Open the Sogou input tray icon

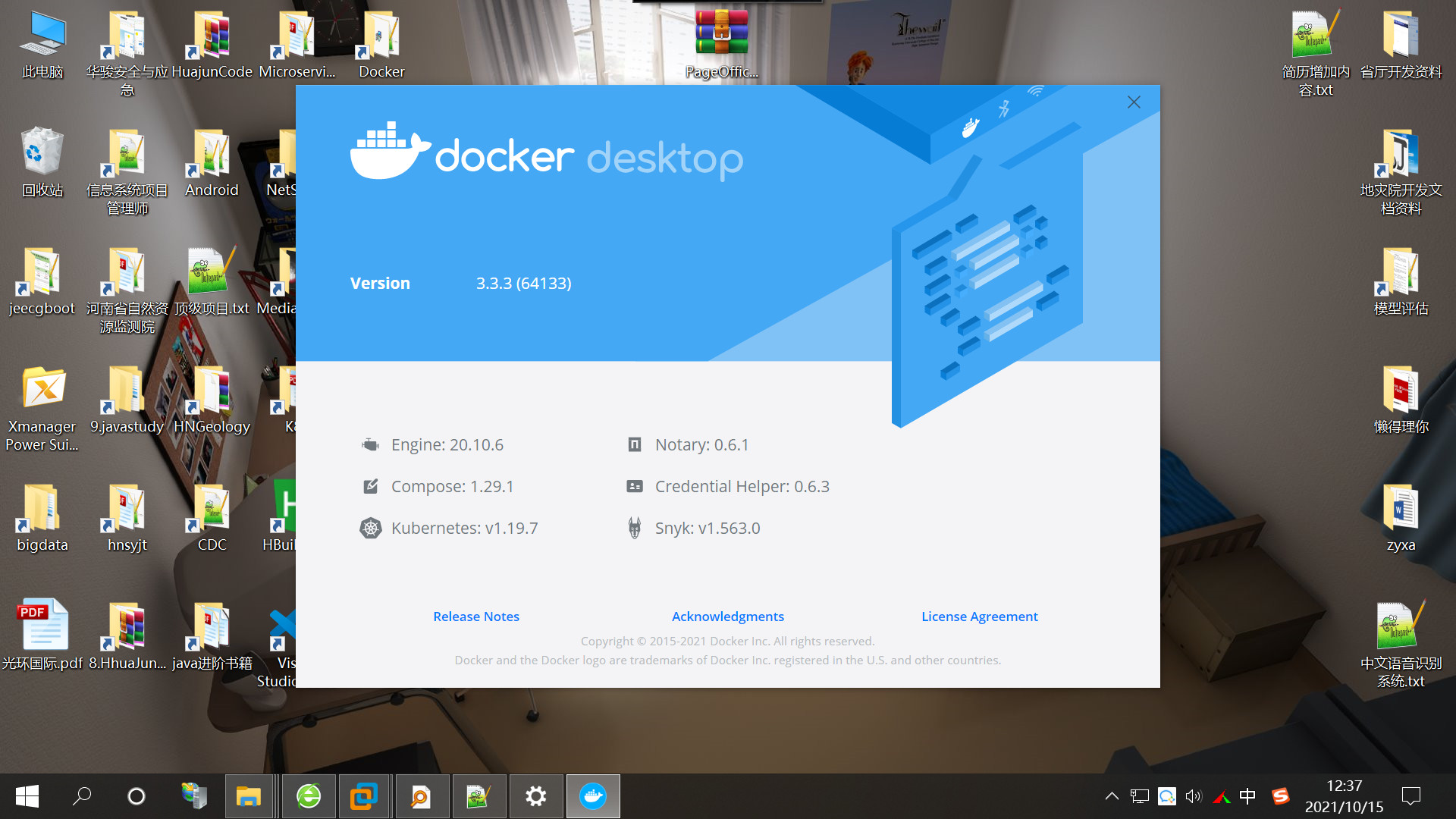[1281, 796]
